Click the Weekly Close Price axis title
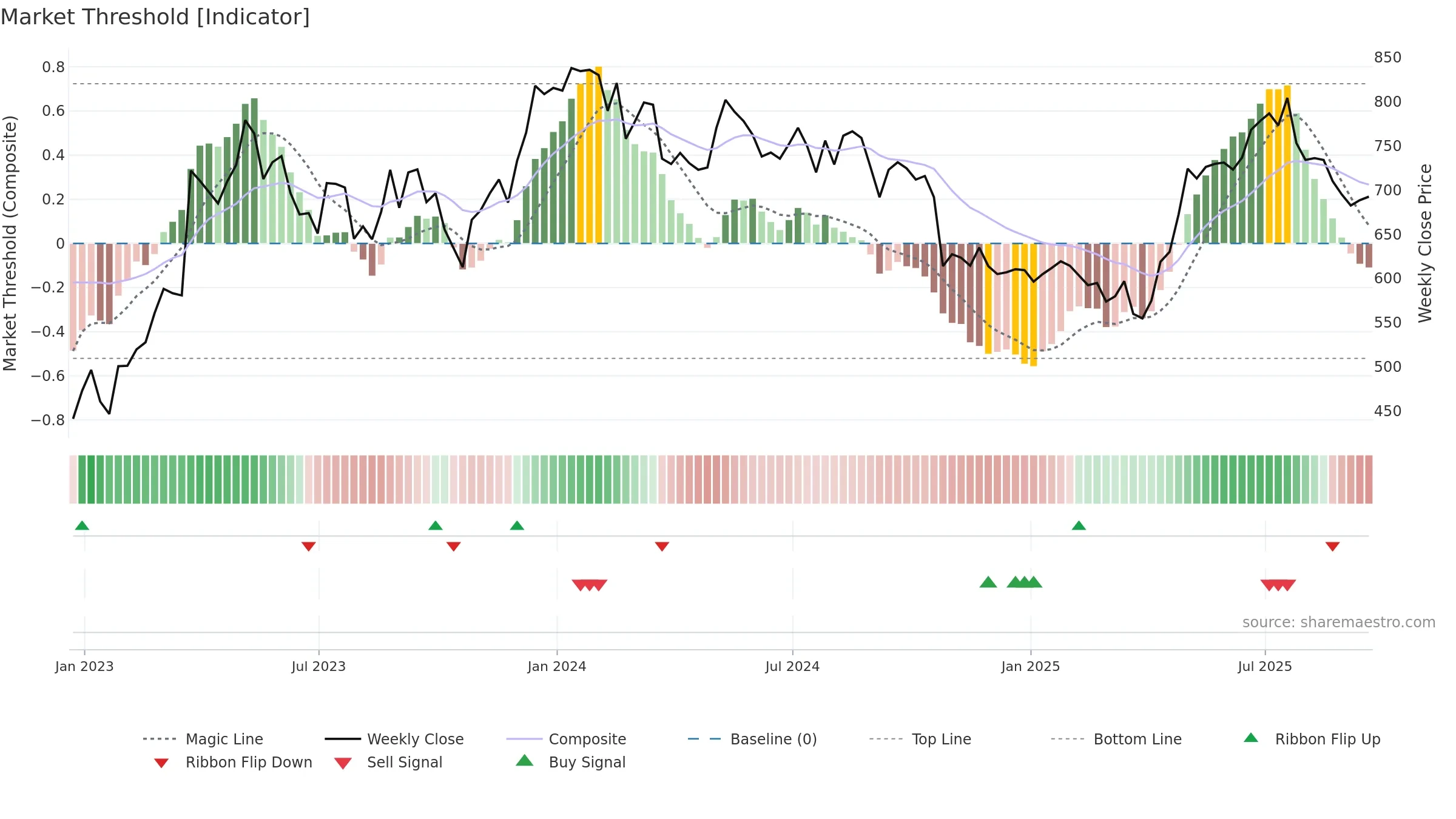This screenshot has height=819, width=1456. tap(1425, 243)
